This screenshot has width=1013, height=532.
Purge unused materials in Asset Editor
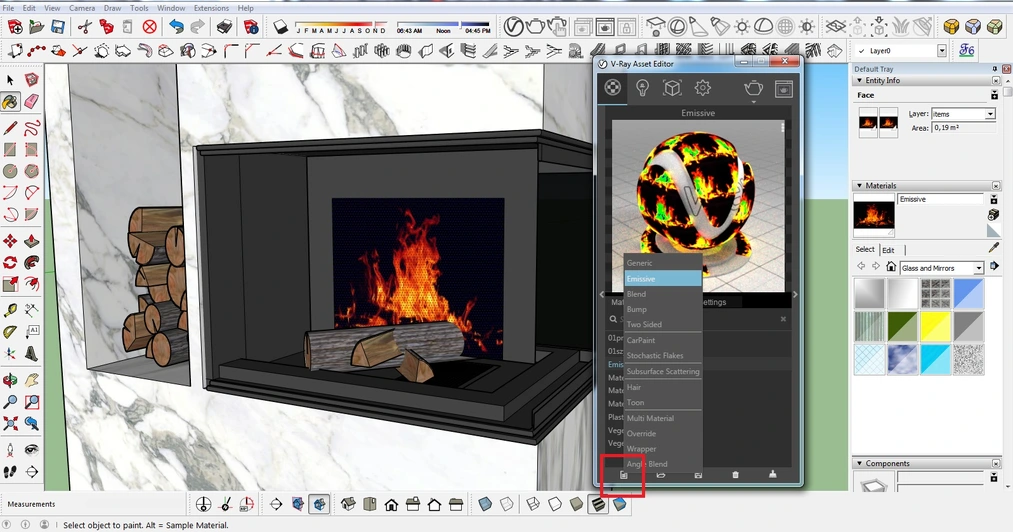(773, 474)
